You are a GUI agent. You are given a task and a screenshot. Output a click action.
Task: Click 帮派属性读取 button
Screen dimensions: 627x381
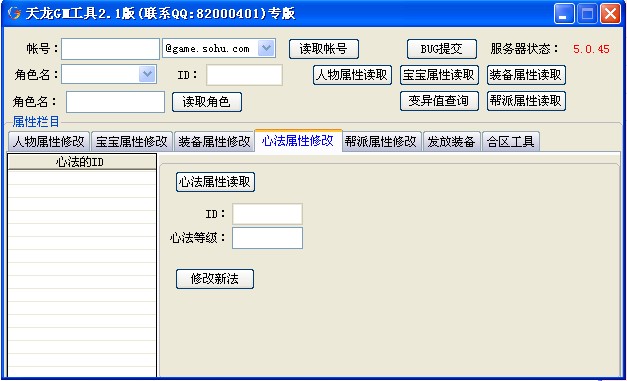point(526,101)
